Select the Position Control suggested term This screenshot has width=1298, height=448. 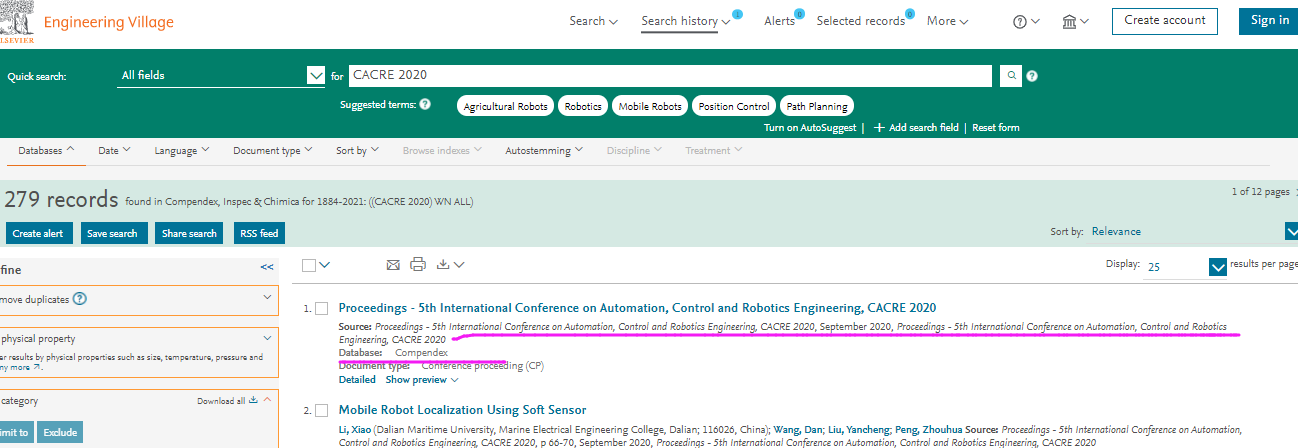(734, 106)
